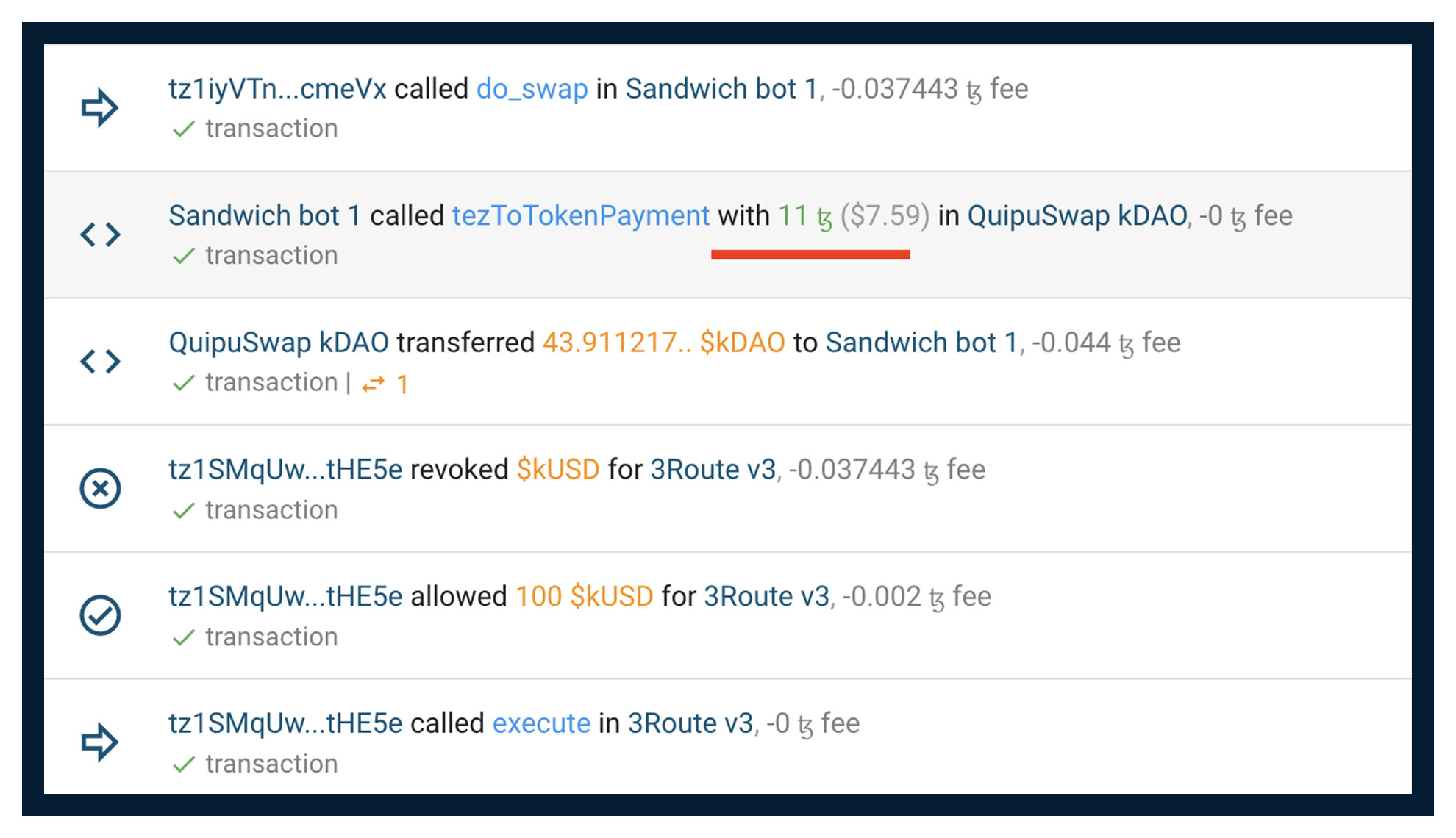Click the code brackets icon beside kDAO transfer row
The image size is (1456, 838).
pyautogui.click(x=100, y=362)
